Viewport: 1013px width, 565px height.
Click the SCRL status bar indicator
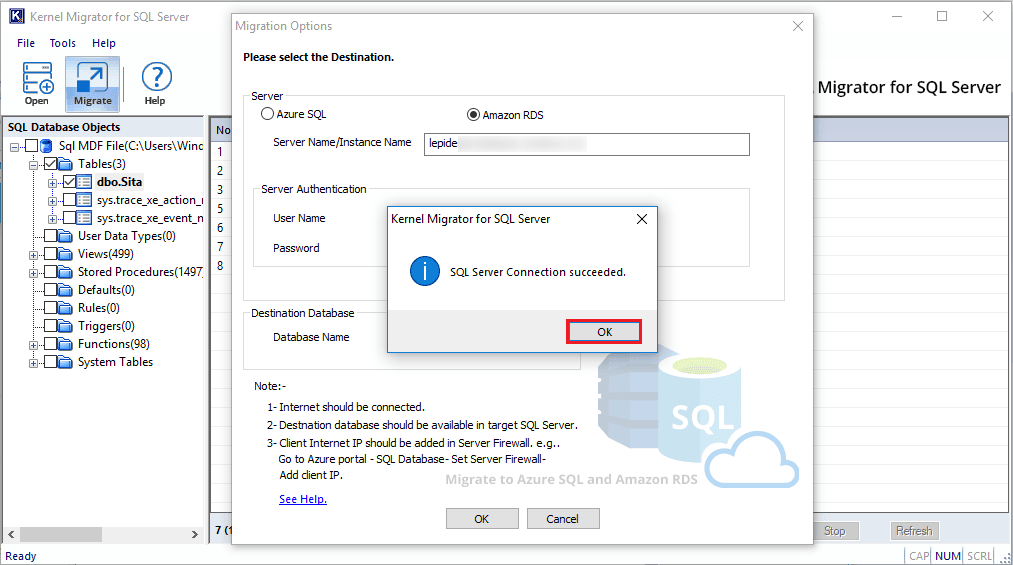[979, 556]
